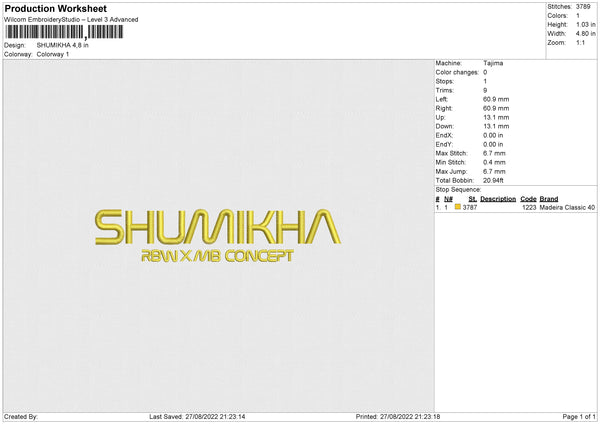Click the Up value '13.1 mm'

pyautogui.click(x=496, y=117)
